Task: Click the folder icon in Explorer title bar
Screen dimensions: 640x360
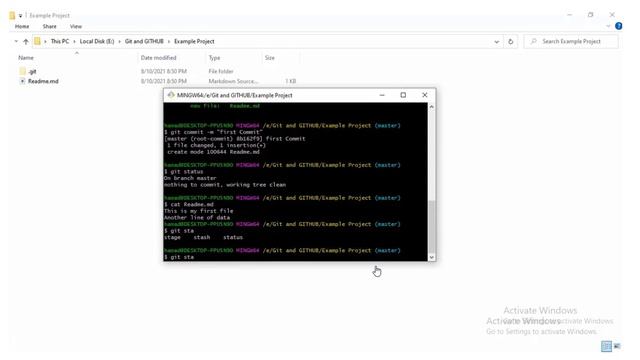Action: (x=12, y=16)
